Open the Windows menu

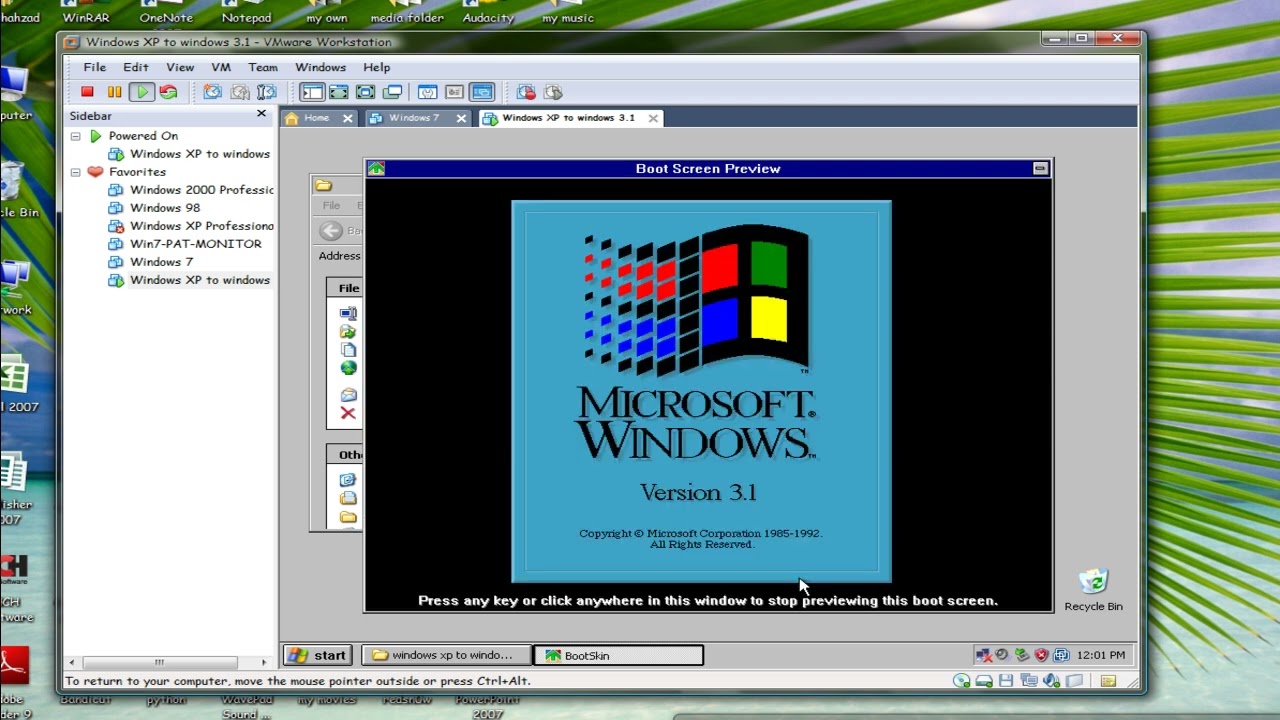[x=320, y=67]
